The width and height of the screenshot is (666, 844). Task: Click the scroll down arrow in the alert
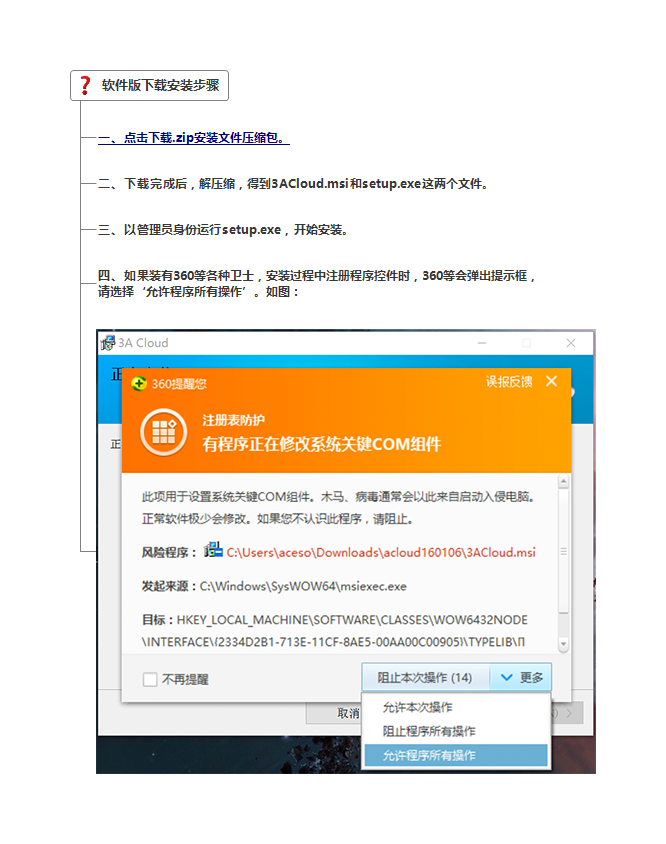[563, 644]
